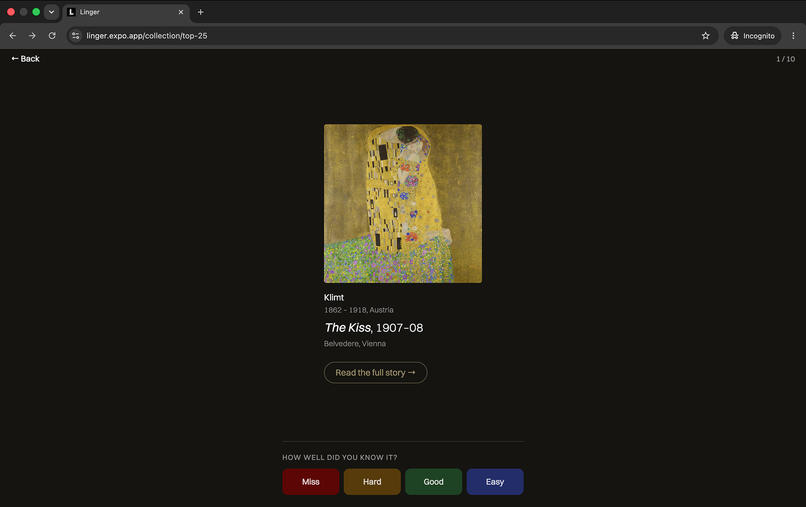
Task: Click Read the full story button
Action: (375, 372)
